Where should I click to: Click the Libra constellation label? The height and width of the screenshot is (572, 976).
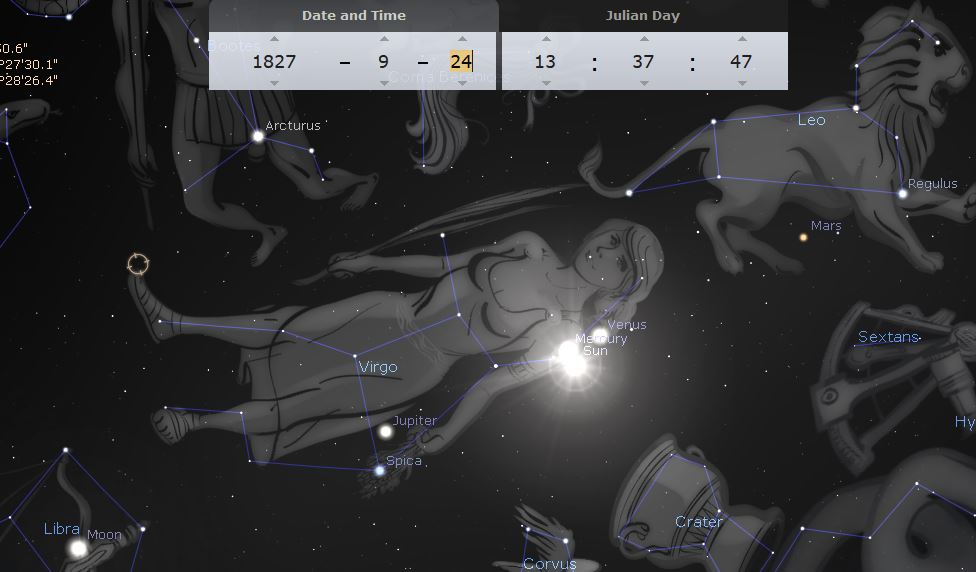[62, 529]
